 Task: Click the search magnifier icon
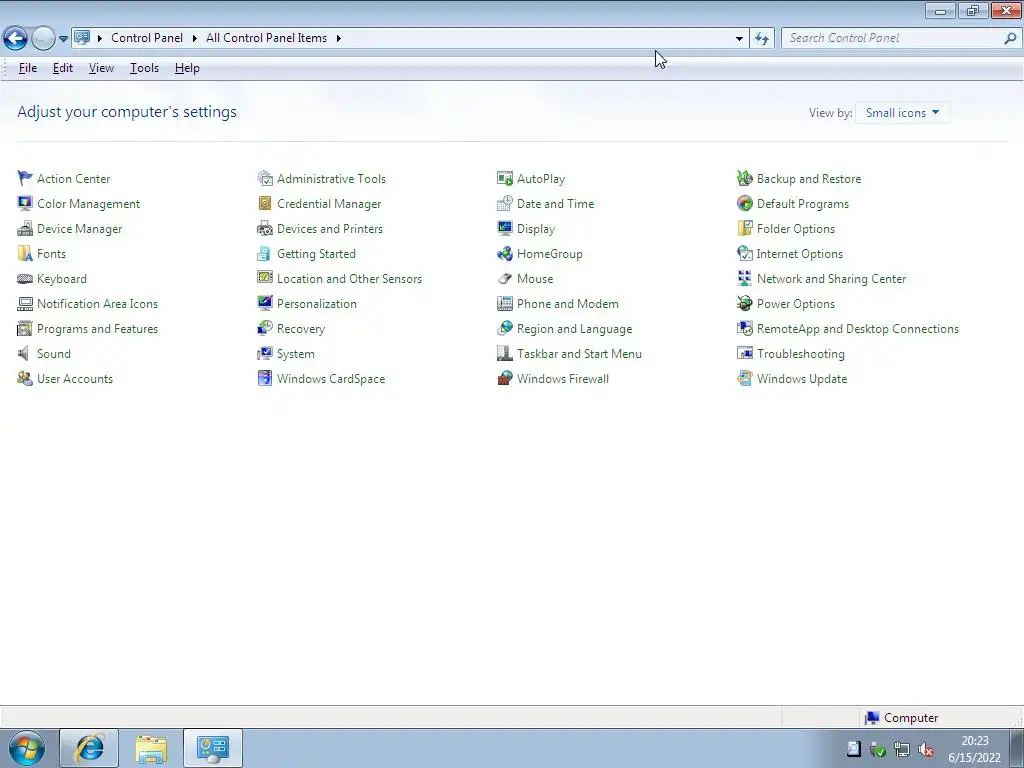(1010, 39)
